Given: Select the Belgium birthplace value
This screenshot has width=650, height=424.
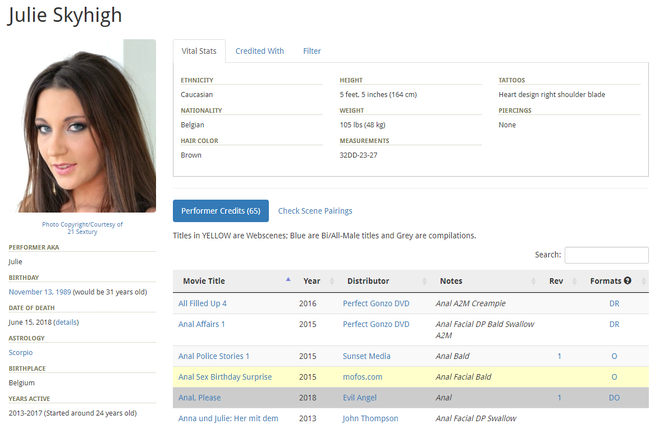Looking at the screenshot, I should [22, 383].
